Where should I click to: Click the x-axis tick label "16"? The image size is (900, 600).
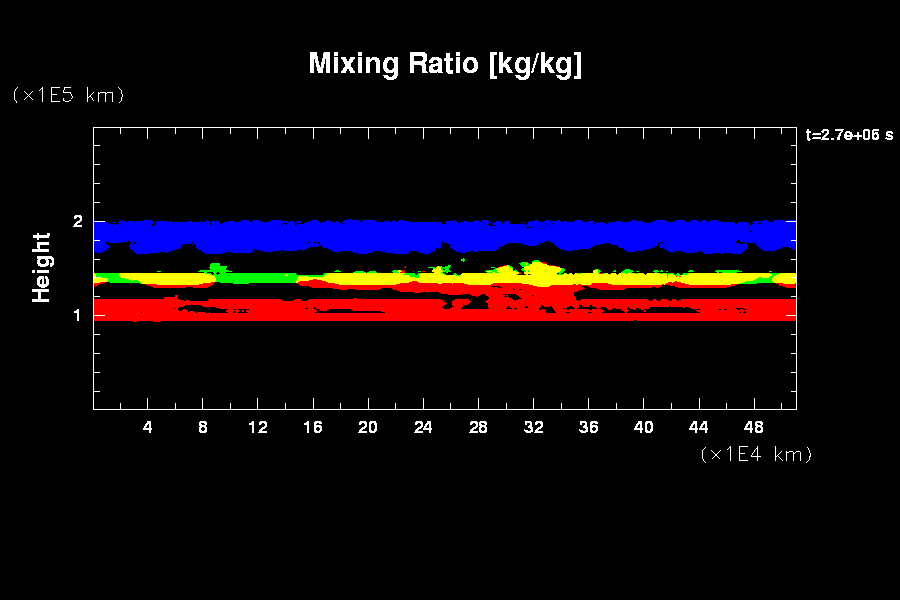313,427
